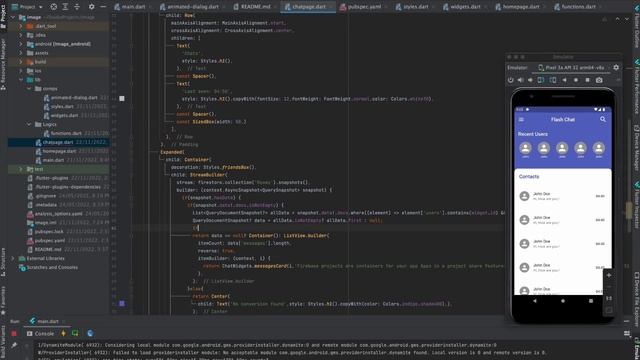
Task: Switch to functions.dart editor tab
Action: click(x=579, y=7)
